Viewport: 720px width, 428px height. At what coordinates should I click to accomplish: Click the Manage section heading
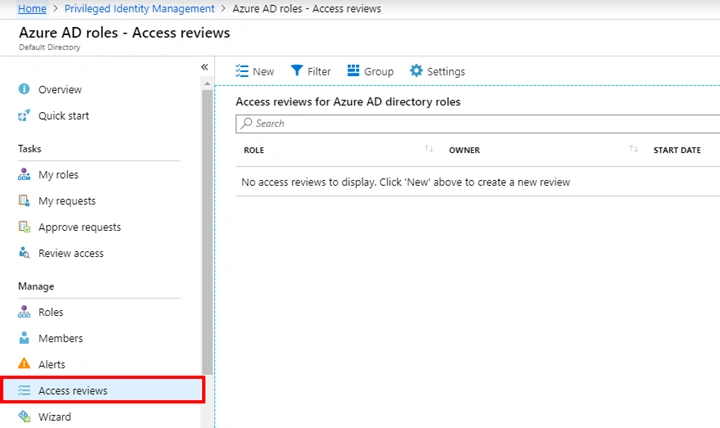click(36, 286)
